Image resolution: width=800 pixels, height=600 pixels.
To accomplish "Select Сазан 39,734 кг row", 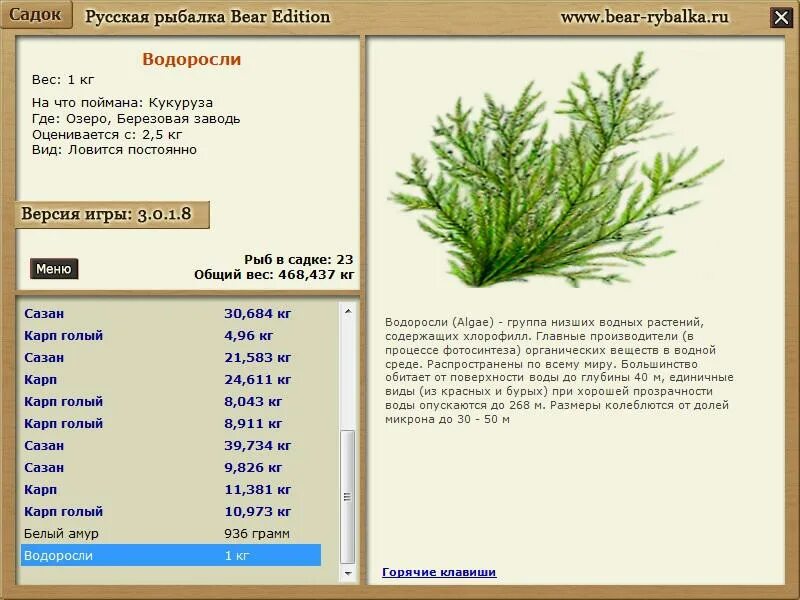I will [x=171, y=445].
